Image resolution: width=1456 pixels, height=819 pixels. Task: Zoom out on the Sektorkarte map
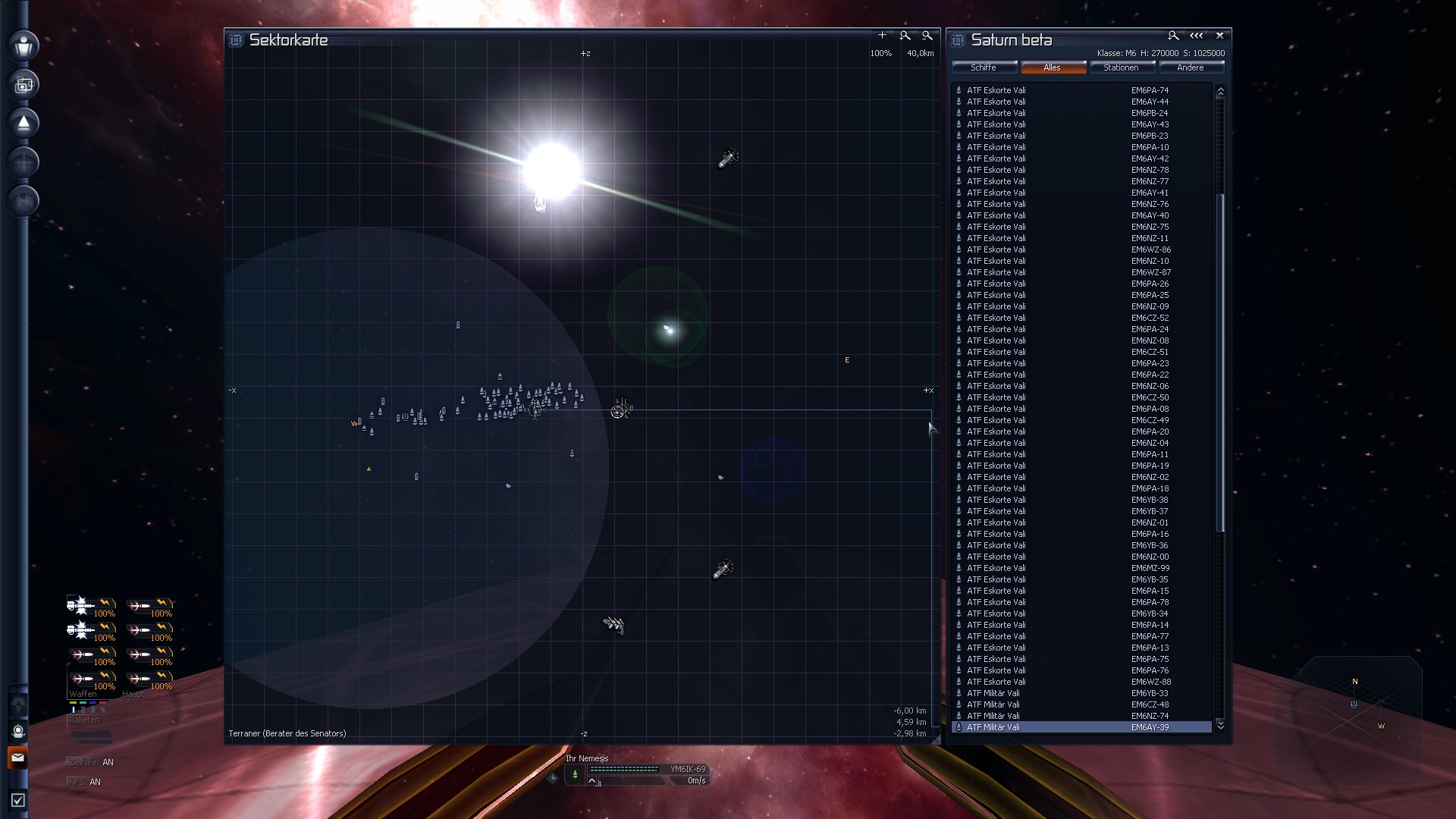point(927,36)
